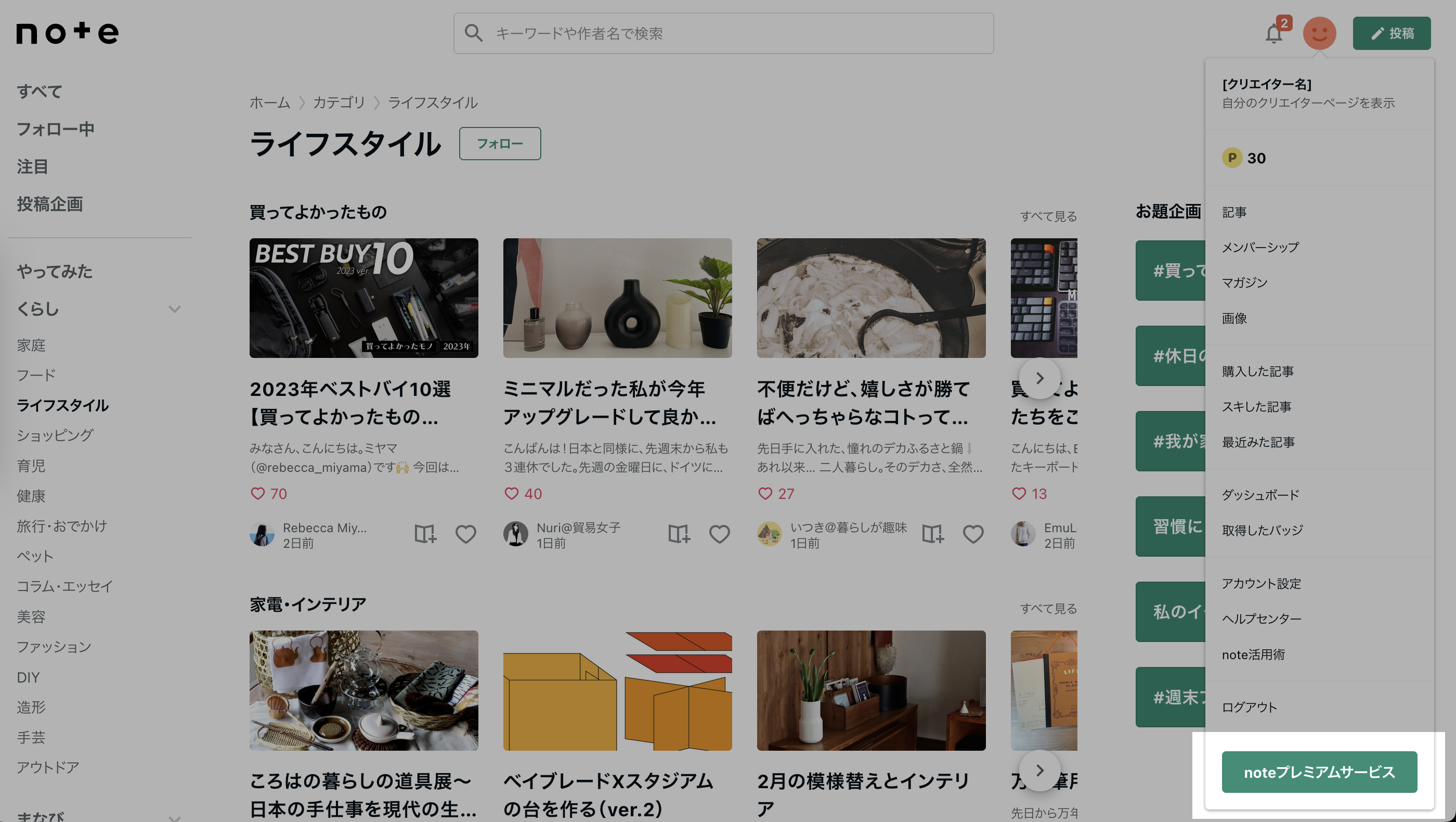Open スキした記事 in the profile menu
The width and height of the screenshot is (1456, 822).
(x=1256, y=406)
